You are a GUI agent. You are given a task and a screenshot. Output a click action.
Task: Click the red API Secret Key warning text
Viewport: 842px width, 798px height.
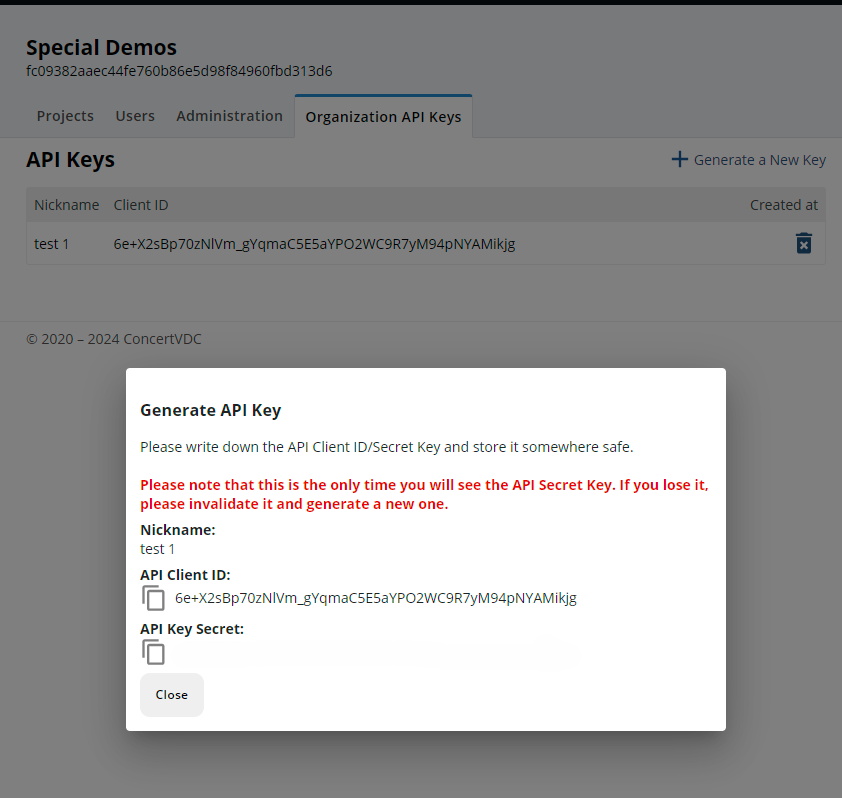coord(425,494)
